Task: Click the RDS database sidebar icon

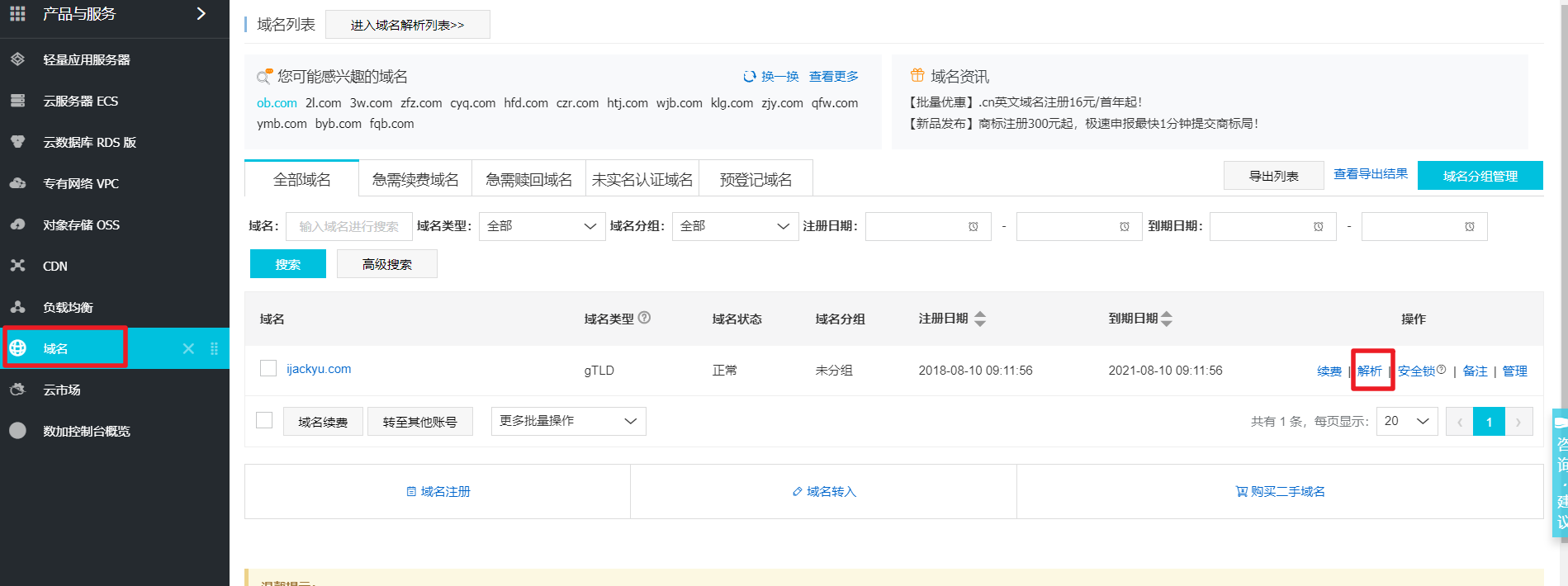Action: click(17, 142)
